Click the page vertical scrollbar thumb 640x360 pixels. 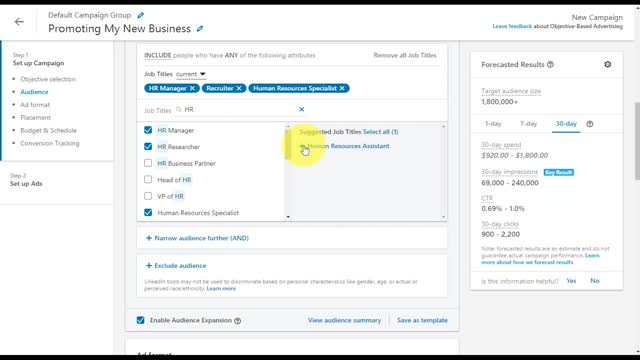coord(637,141)
